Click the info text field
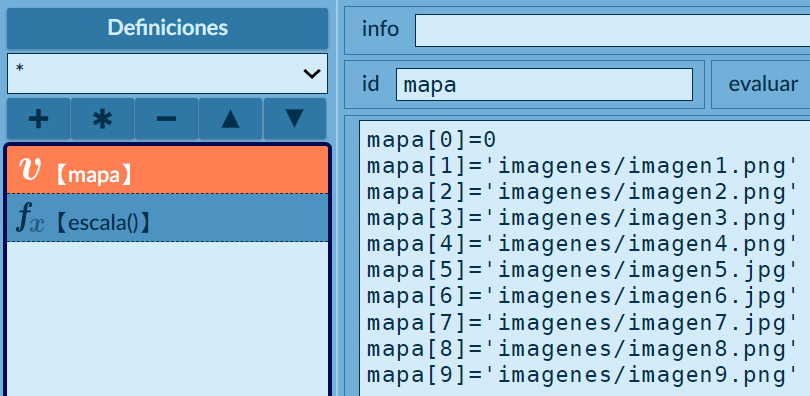This screenshot has width=810, height=396. [x=613, y=30]
